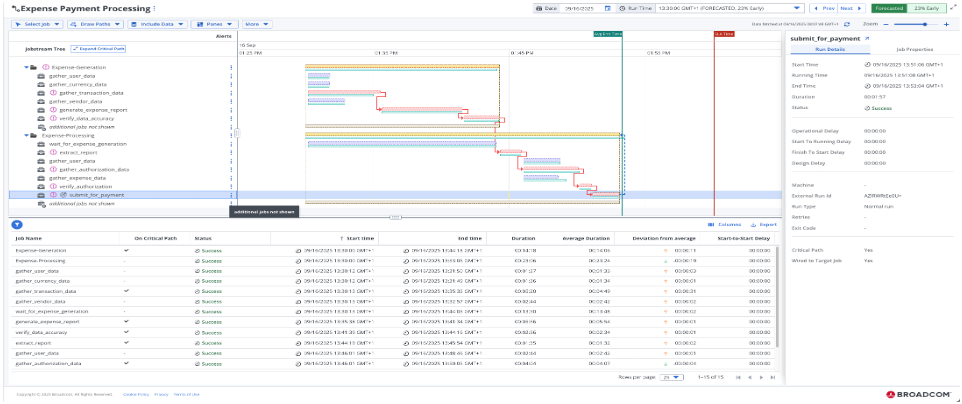The width and height of the screenshot is (962, 404).
Task: Open the kebab menu next to Expense-Generation
Action: tap(230, 68)
